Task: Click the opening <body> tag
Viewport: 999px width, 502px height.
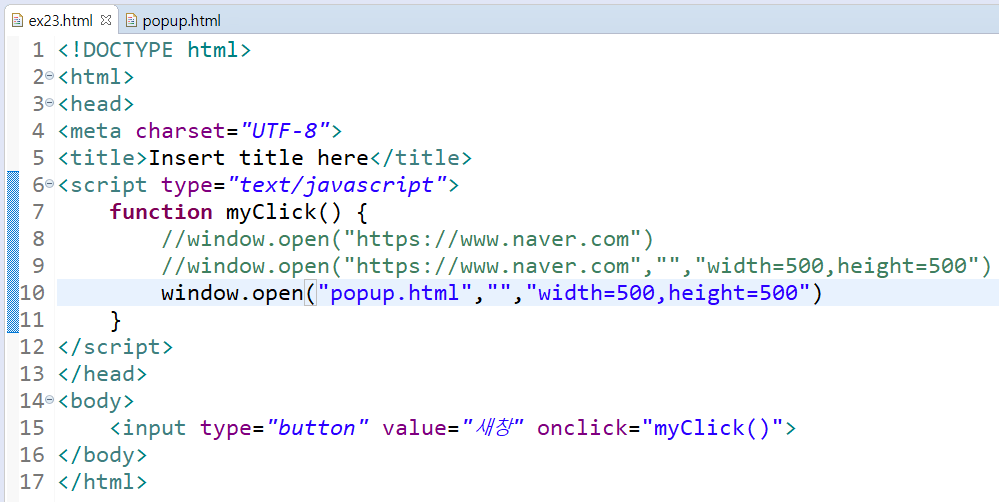Action: tap(96, 401)
